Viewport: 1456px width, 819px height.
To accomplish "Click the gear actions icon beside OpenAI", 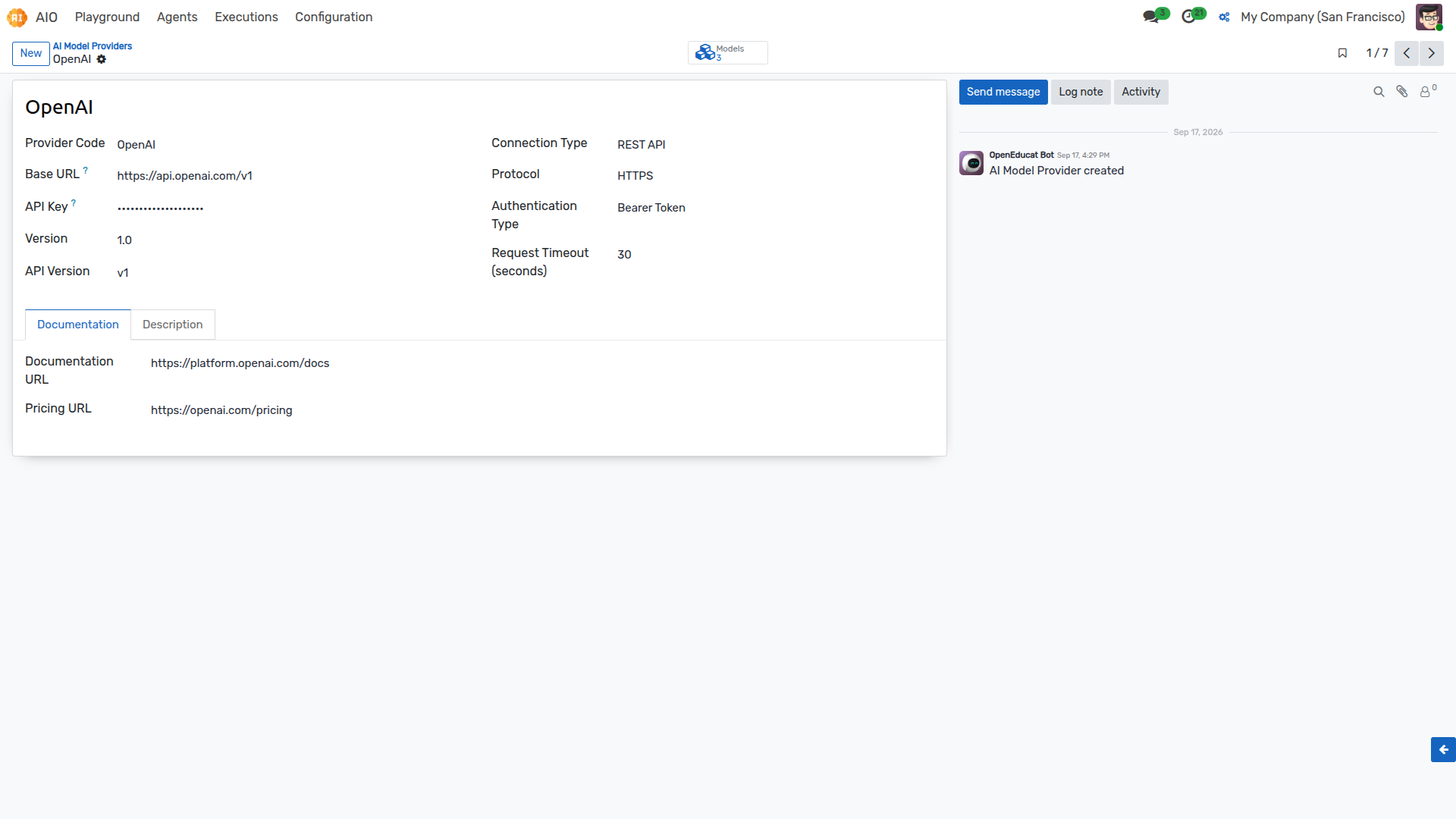I will pos(102,59).
